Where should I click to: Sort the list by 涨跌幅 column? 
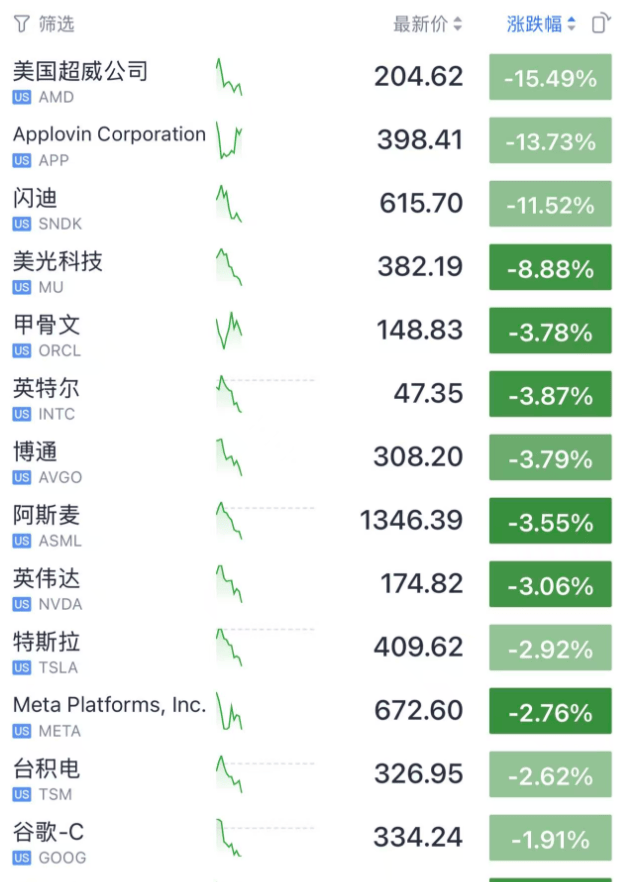pyautogui.click(x=541, y=24)
